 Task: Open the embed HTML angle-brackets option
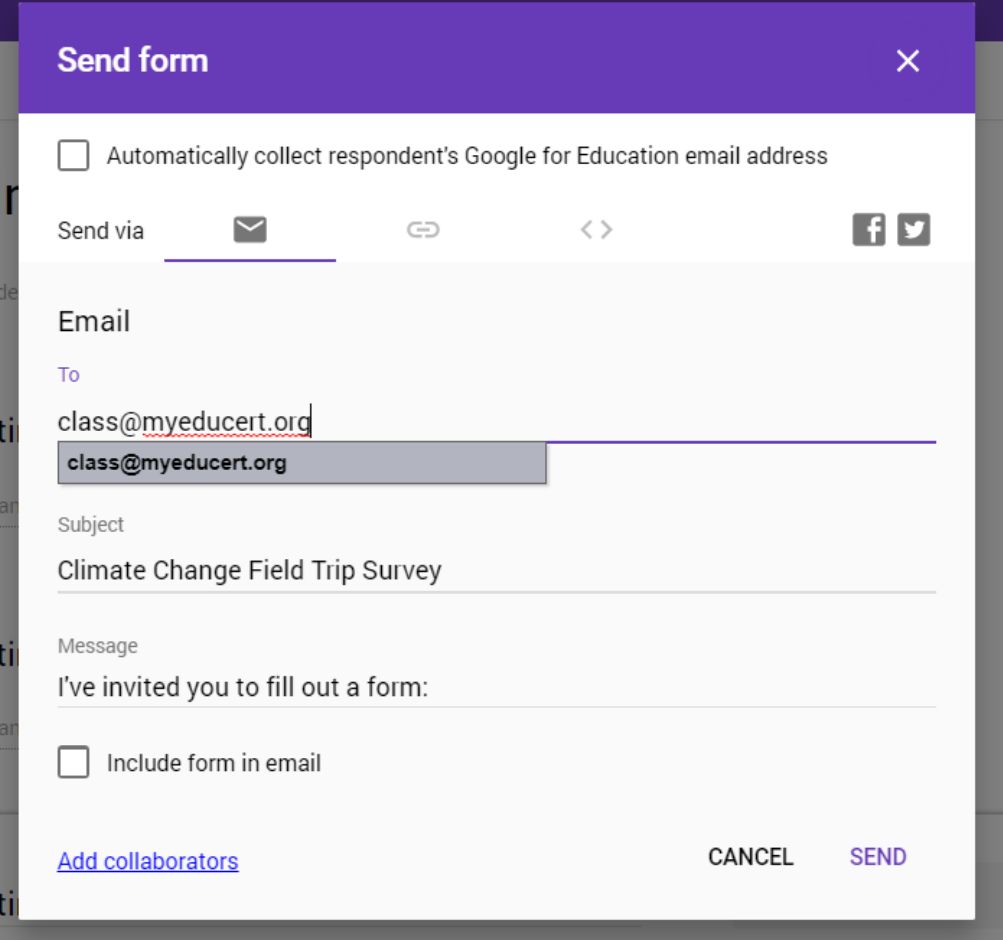tap(596, 230)
